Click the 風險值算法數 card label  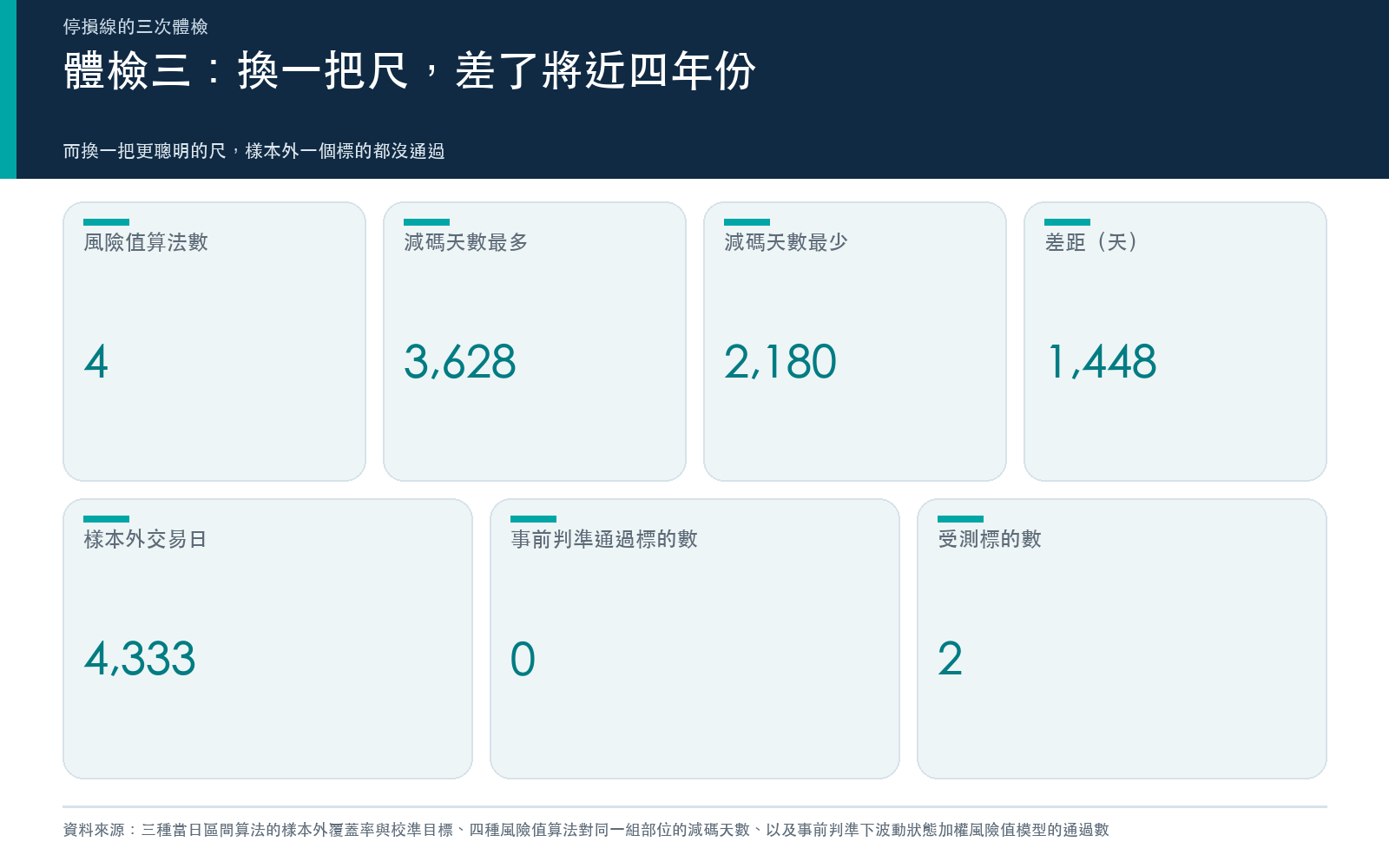[146, 242]
